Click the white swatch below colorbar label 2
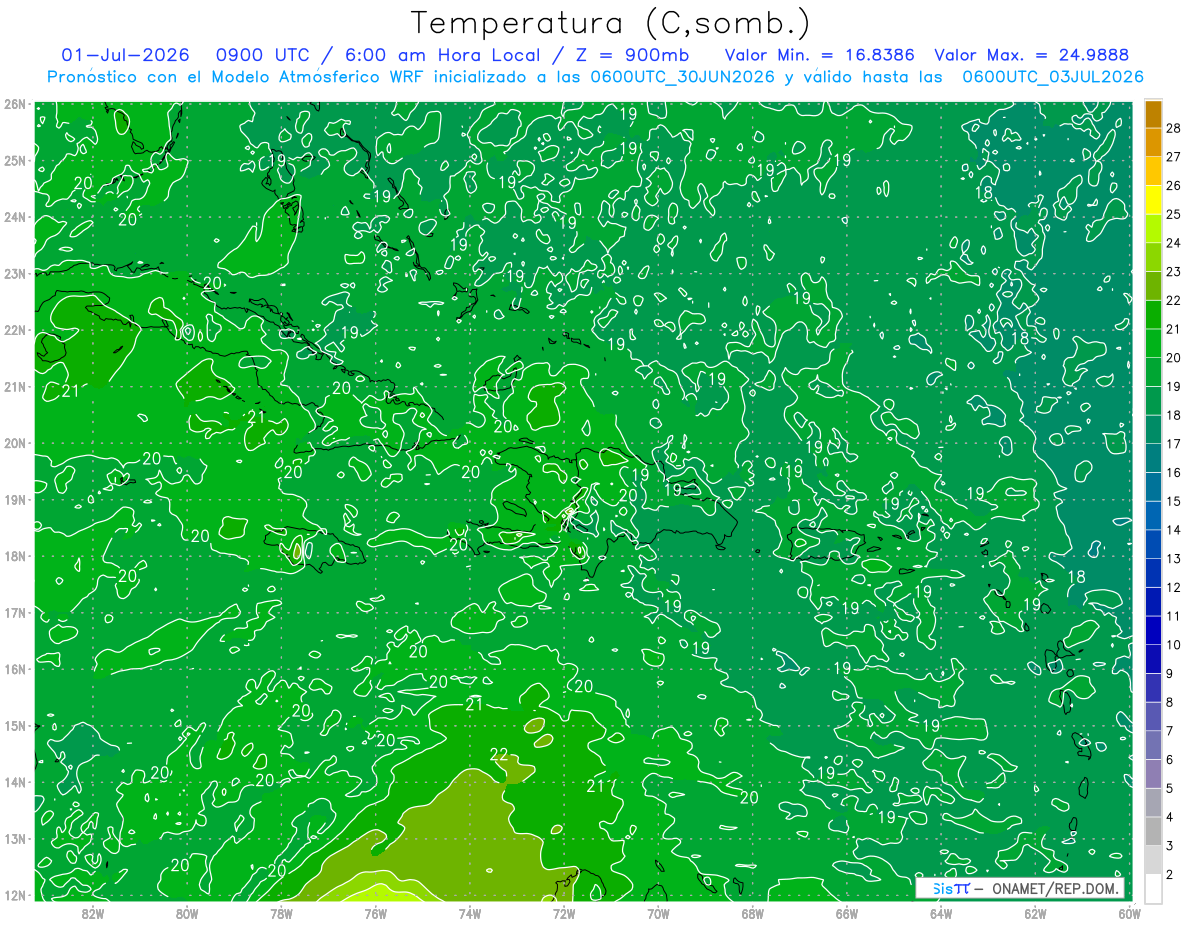 click(1154, 888)
